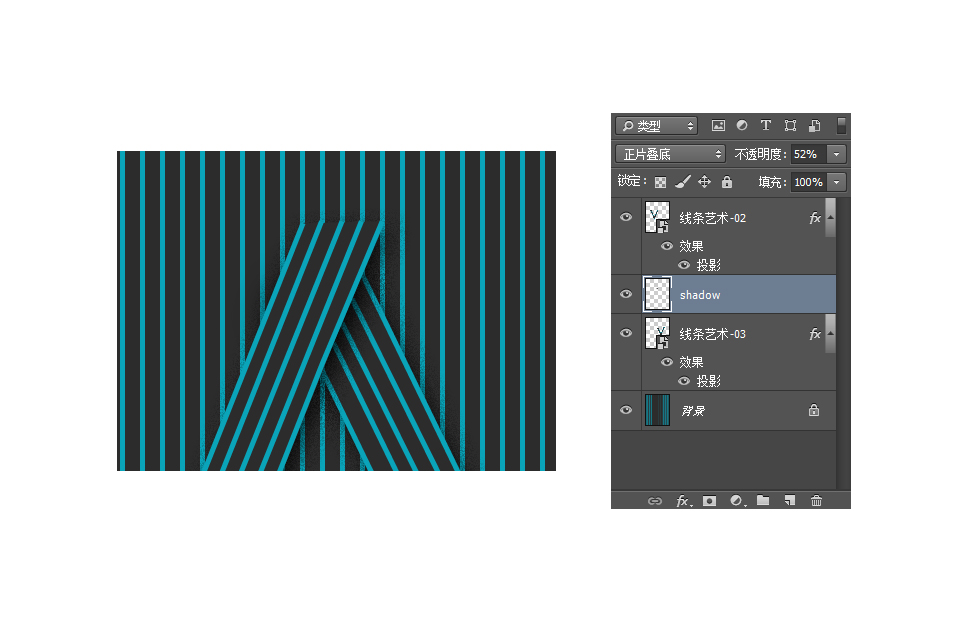
Task: Click the 填充 fill value field 100%
Action: [808, 182]
